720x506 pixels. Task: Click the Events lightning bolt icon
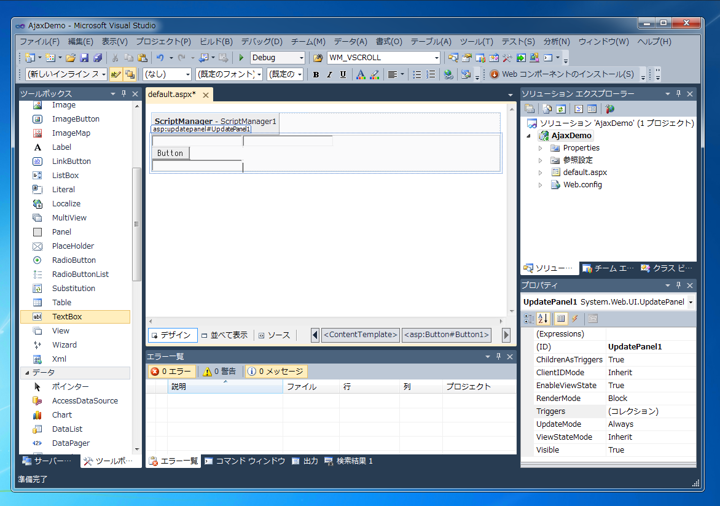coord(575,319)
